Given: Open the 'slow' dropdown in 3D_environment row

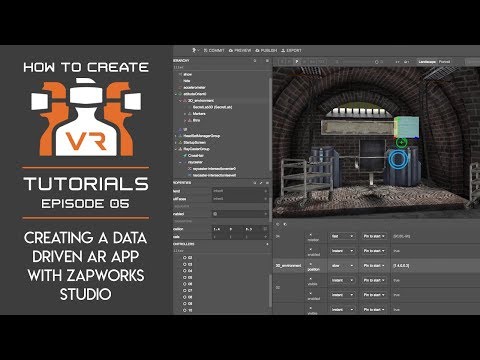Looking at the screenshot, I should [x=342, y=266].
